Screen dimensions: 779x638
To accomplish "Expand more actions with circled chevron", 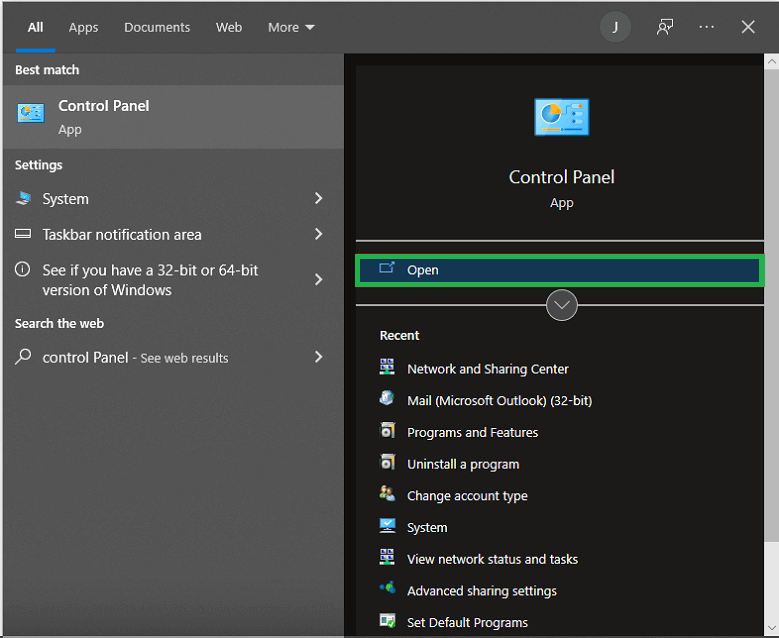I will [x=561, y=305].
